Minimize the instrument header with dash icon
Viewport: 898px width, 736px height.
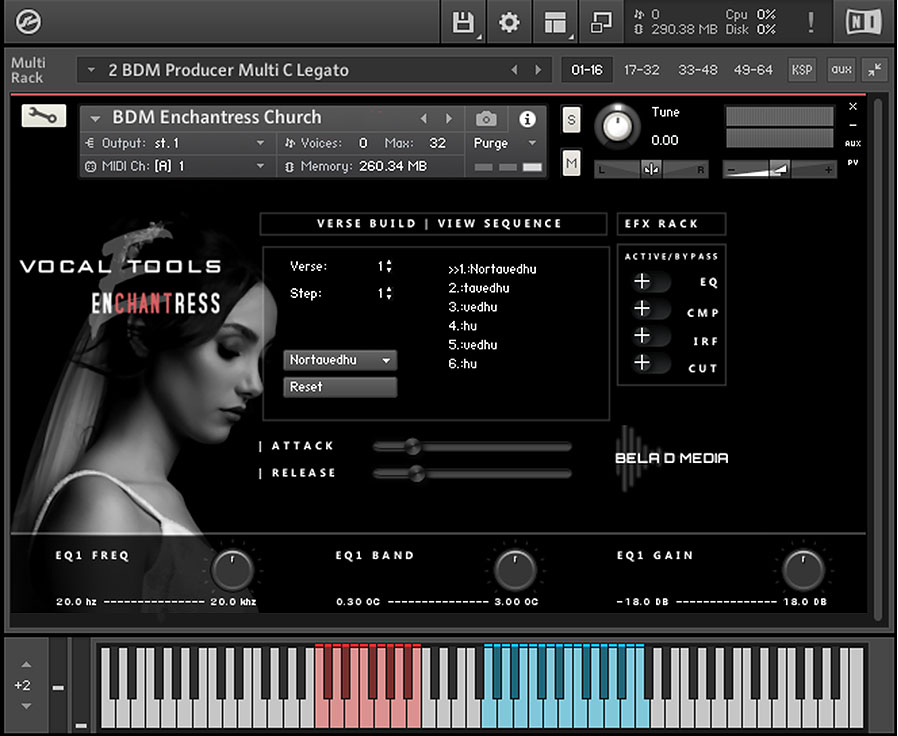click(853, 125)
